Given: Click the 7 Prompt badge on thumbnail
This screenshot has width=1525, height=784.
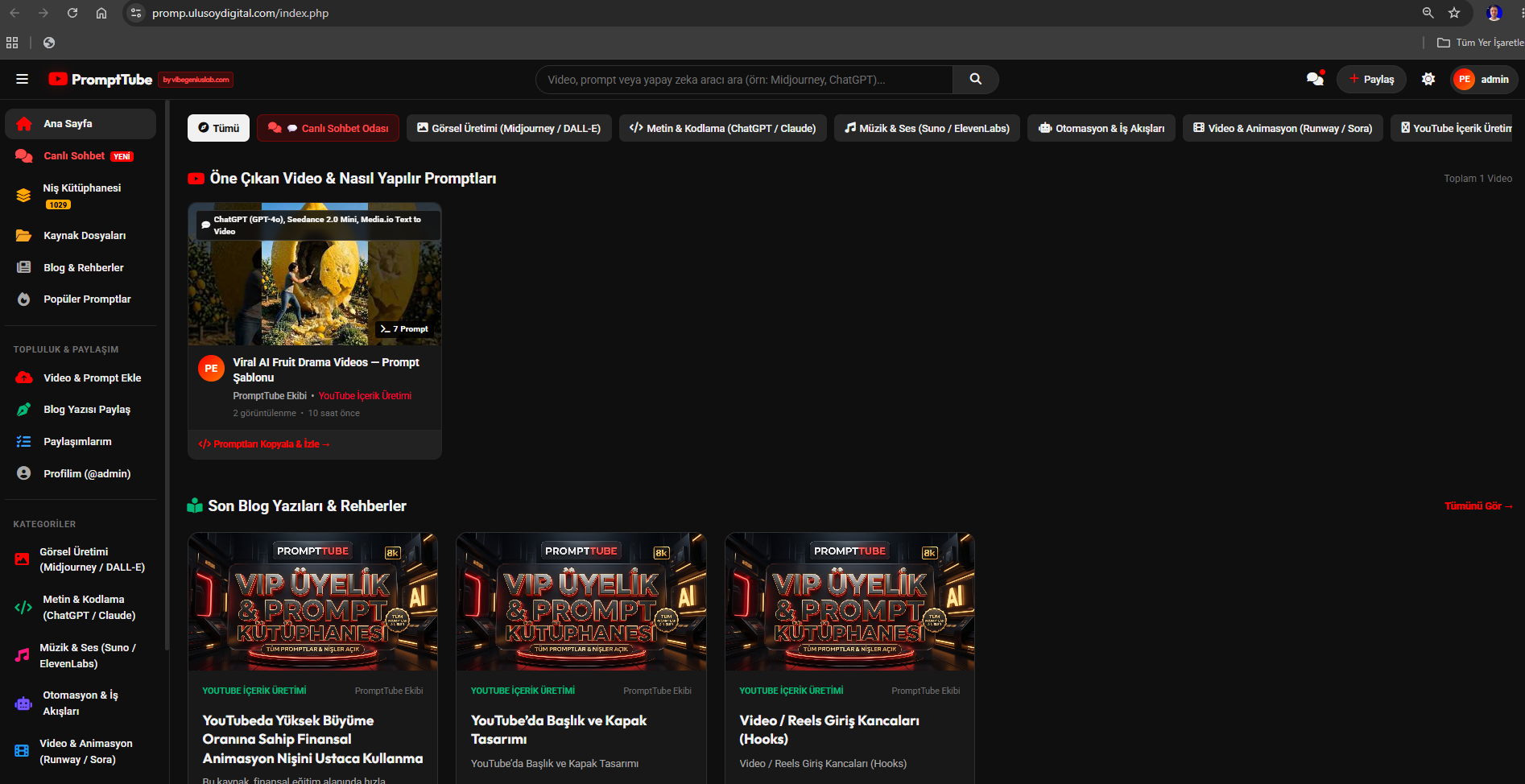Looking at the screenshot, I should (x=405, y=328).
